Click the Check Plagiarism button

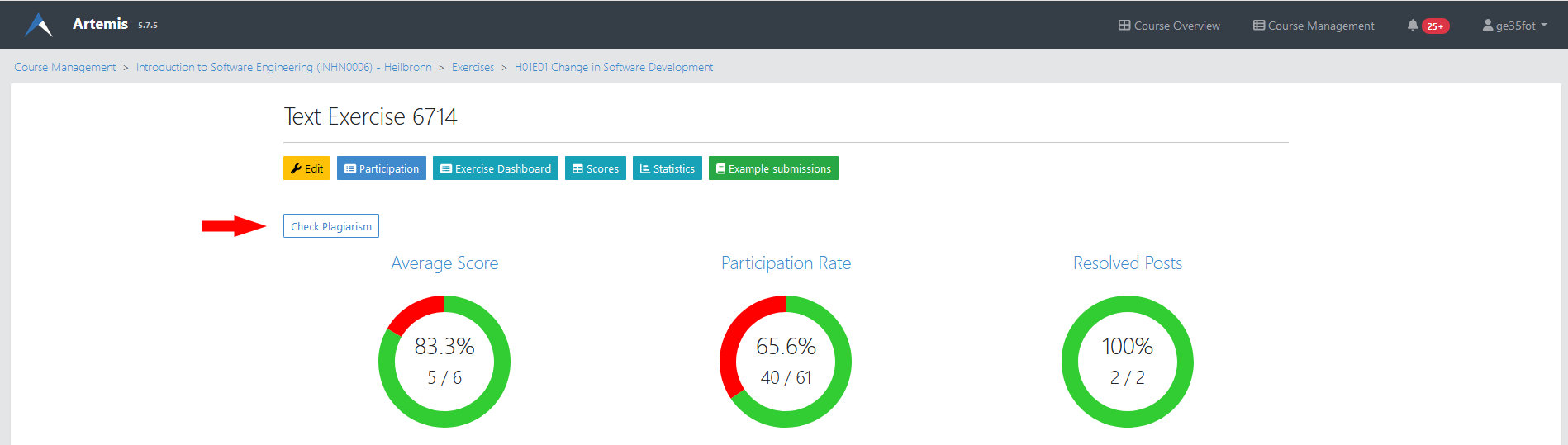point(331,226)
